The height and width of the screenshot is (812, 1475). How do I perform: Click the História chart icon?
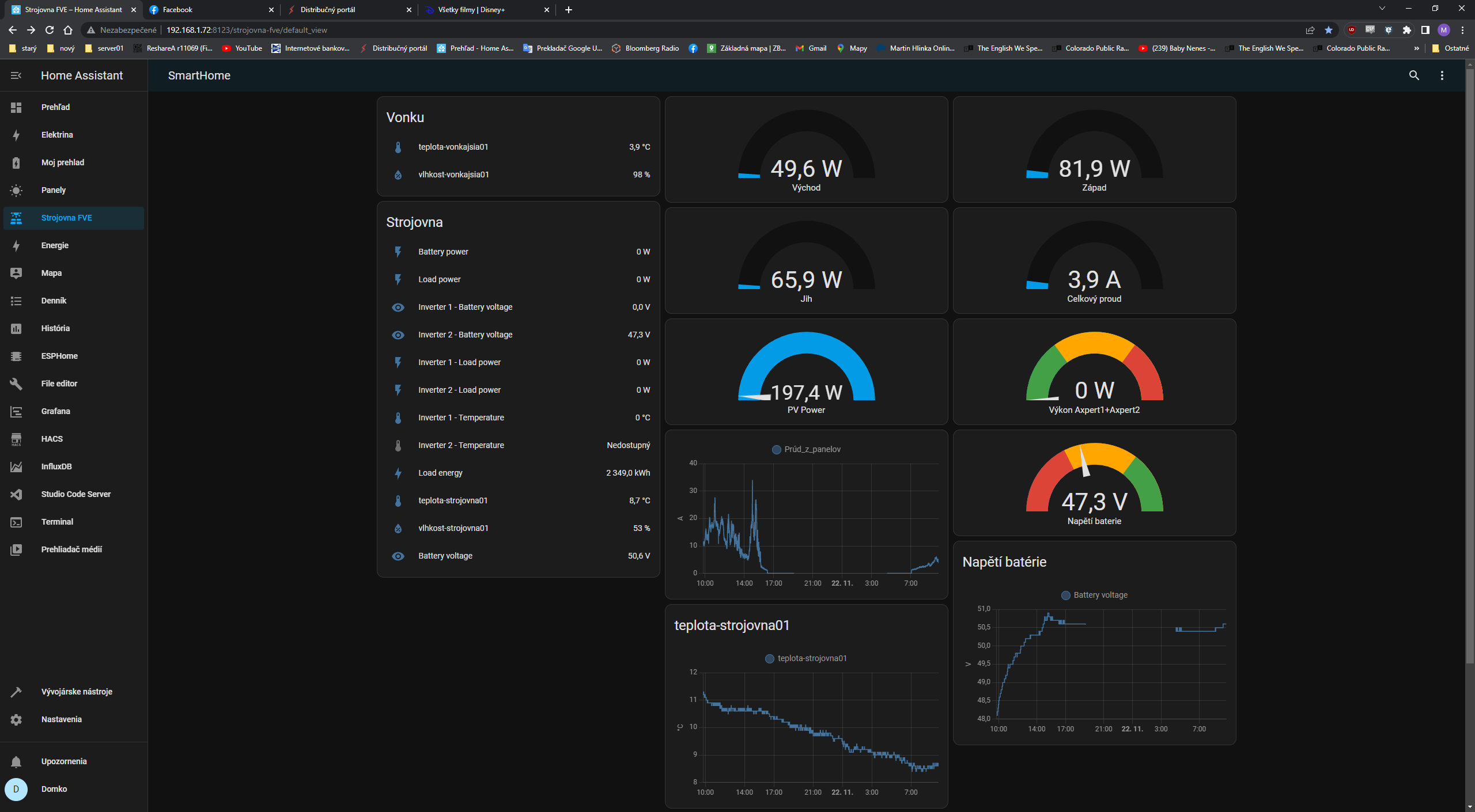point(16,328)
